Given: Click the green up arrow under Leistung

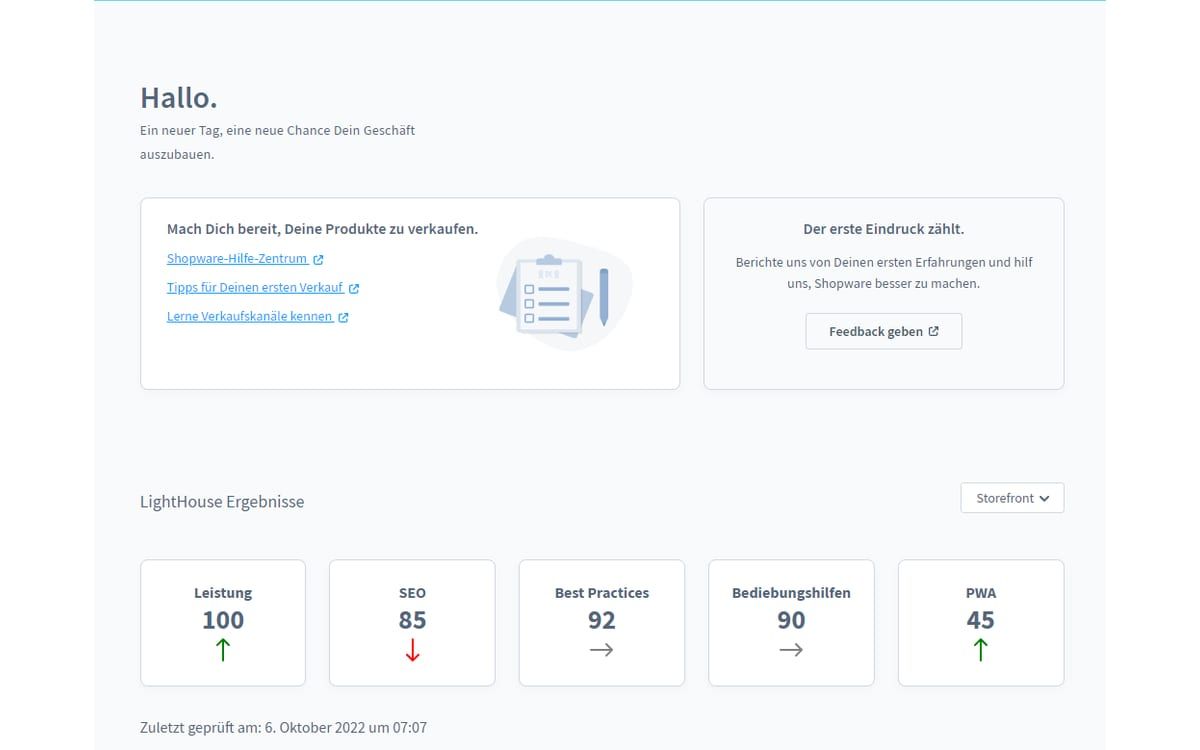Looking at the screenshot, I should click(223, 650).
